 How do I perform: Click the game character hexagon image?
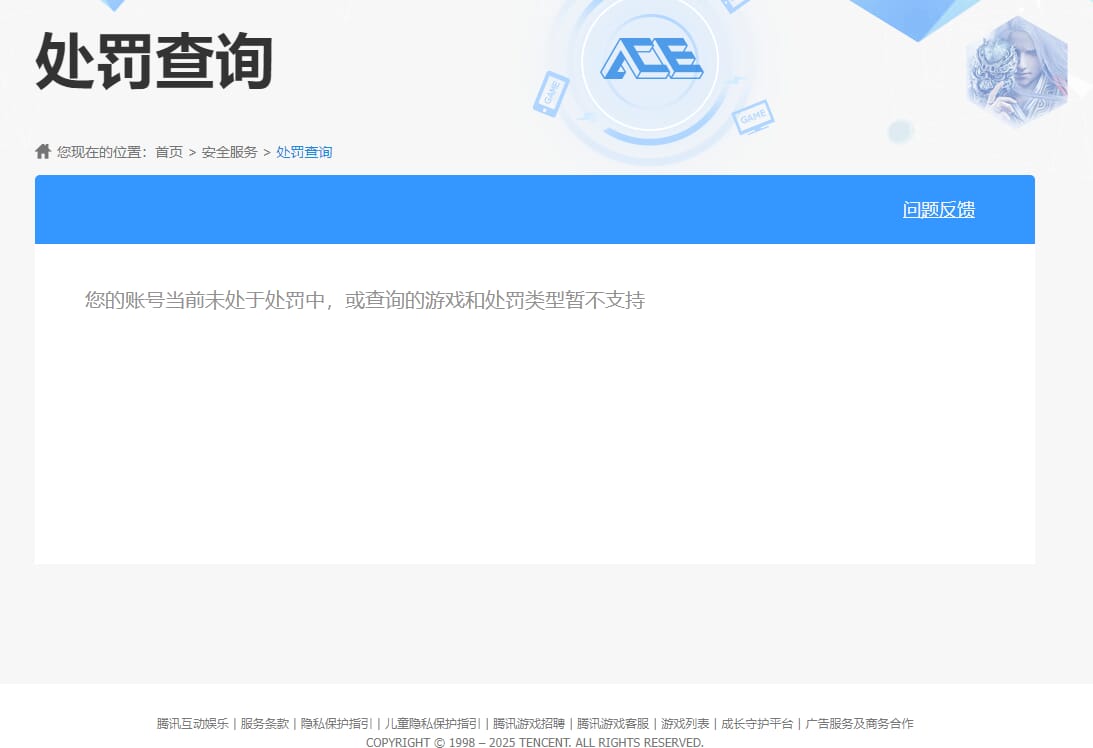1017,71
